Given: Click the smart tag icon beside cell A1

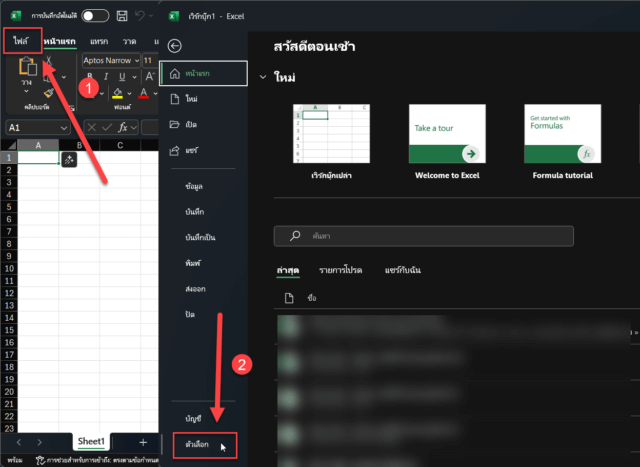Looking at the screenshot, I should click(x=69, y=160).
